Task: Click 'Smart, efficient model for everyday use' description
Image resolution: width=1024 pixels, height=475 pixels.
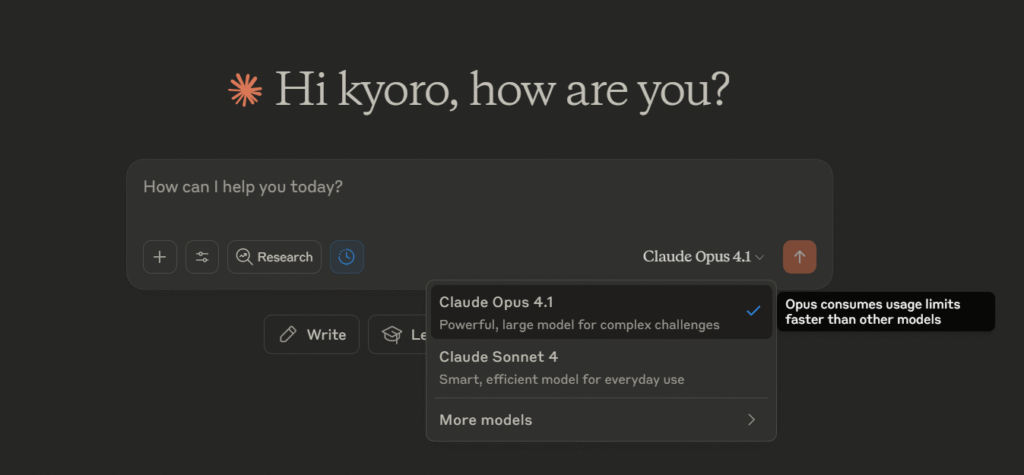Action: pos(562,379)
